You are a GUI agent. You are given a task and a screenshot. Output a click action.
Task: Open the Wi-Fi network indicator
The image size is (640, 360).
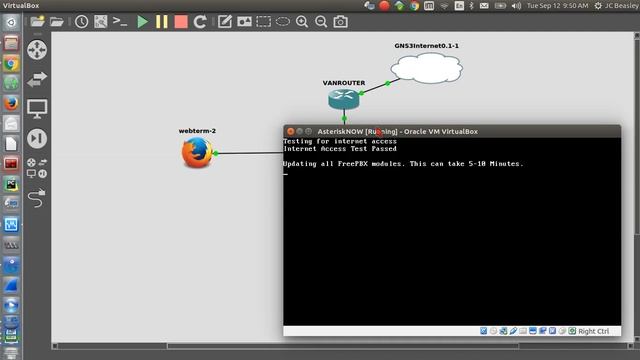pos(444,6)
